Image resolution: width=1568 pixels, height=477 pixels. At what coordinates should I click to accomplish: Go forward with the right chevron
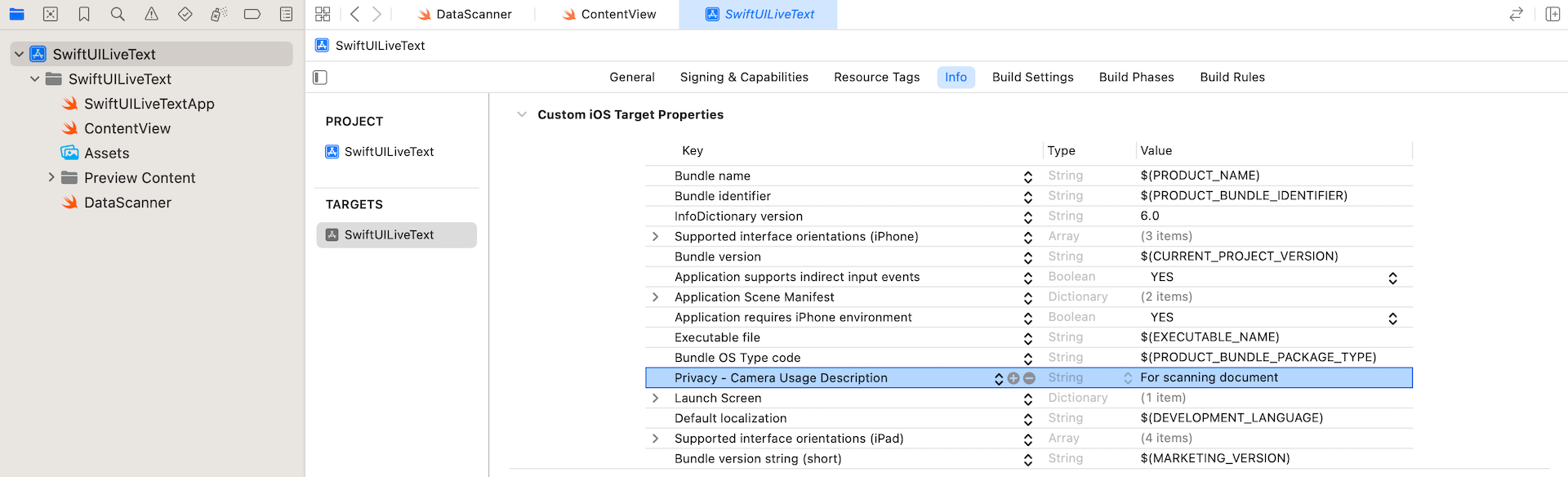click(x=376, y=14)
